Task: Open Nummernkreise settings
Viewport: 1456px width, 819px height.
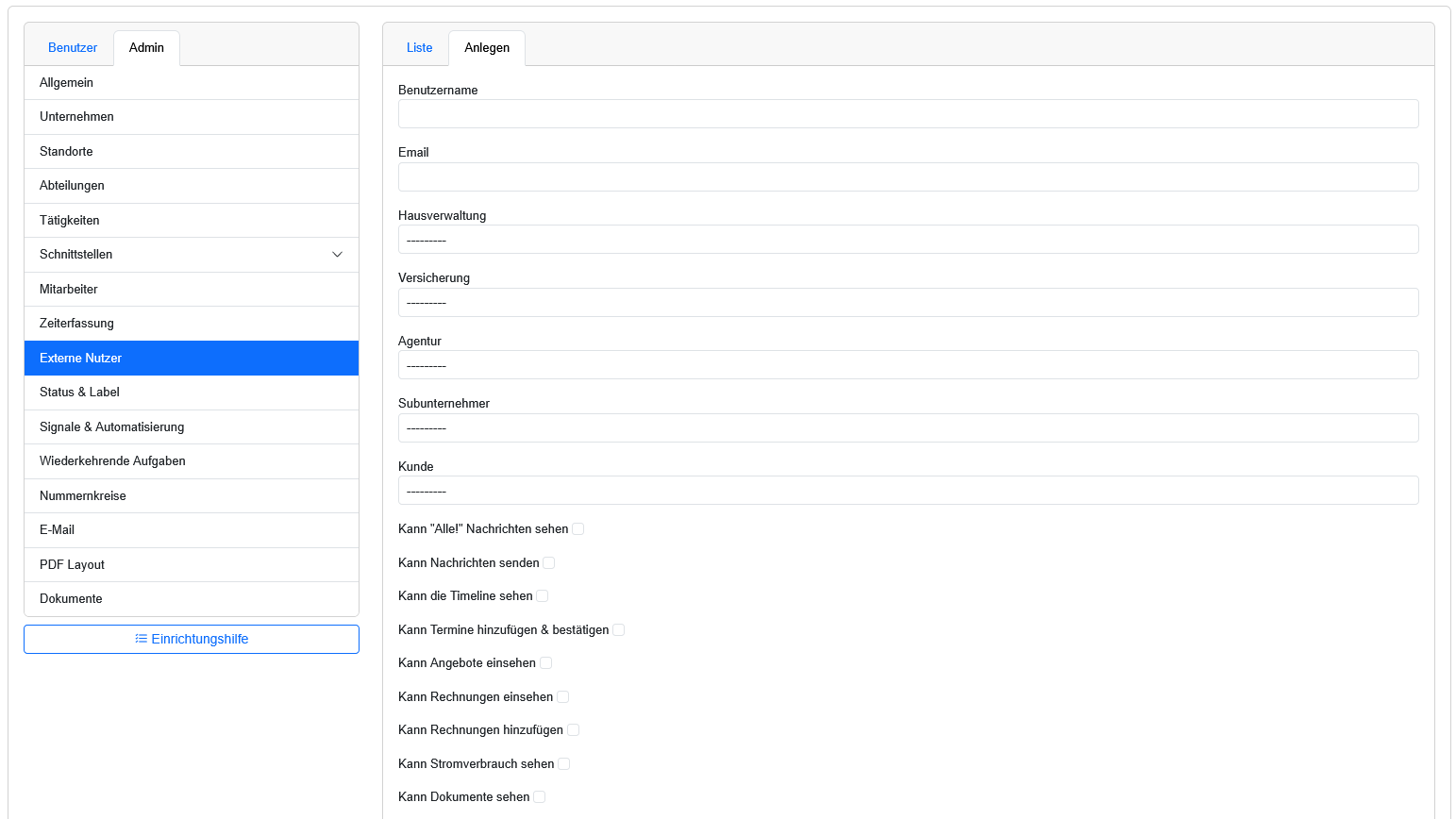Action: 192,496
